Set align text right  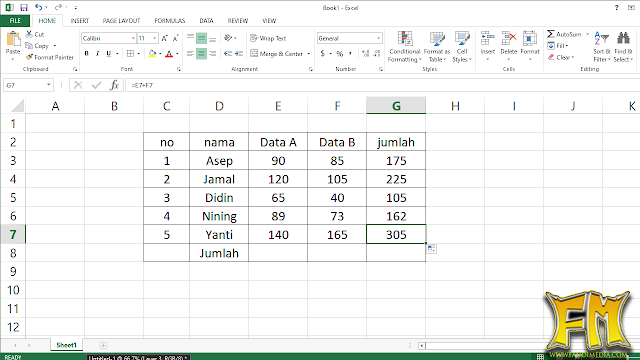pyautogui.click(x=212, y=53)
